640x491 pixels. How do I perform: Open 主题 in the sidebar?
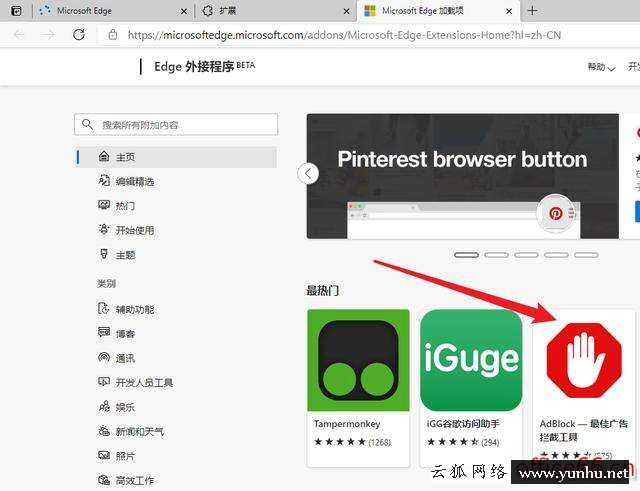(x=125, y=255)
